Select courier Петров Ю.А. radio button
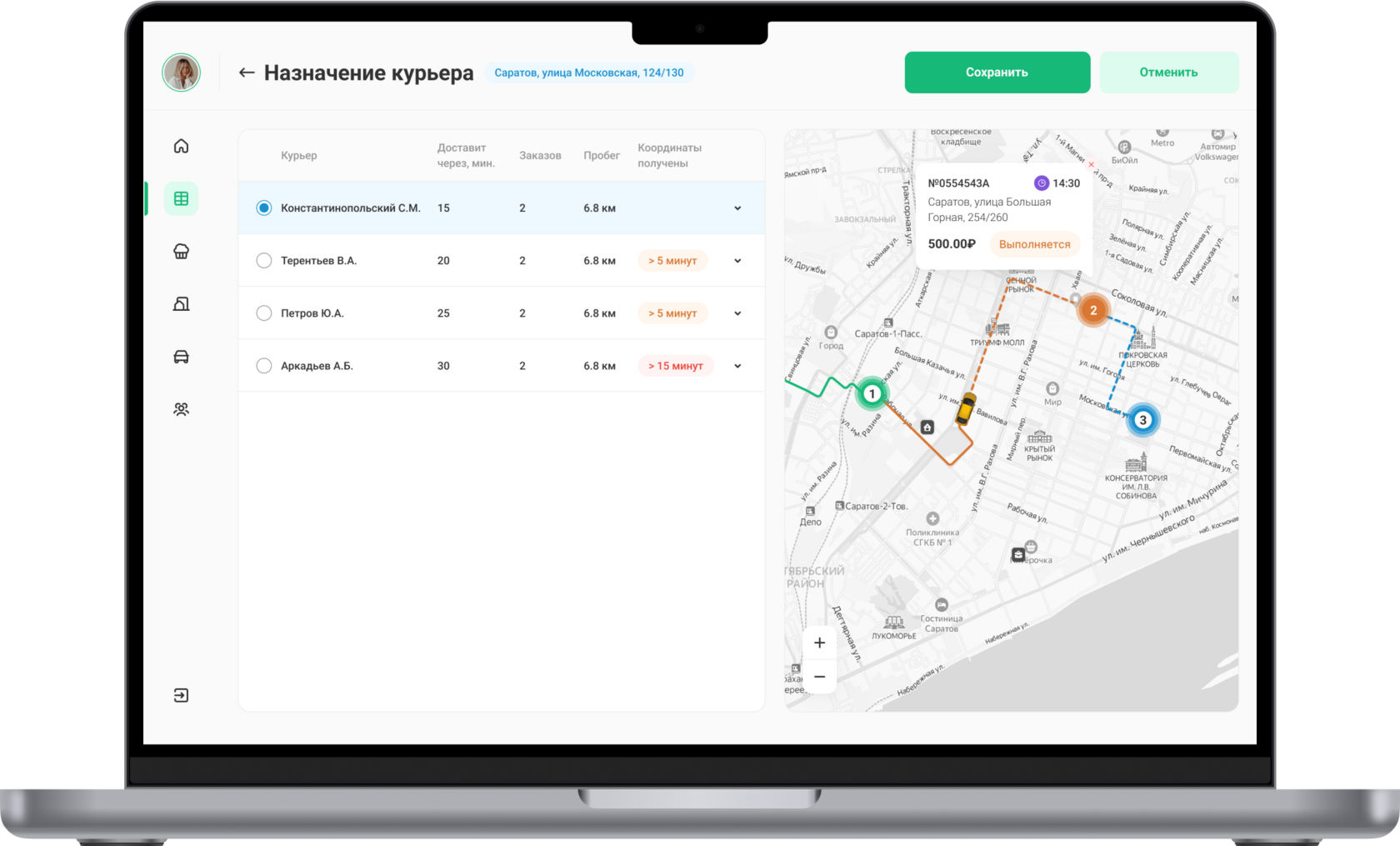This screenshot has height=846, width=1400. click(x=263, y=313)
